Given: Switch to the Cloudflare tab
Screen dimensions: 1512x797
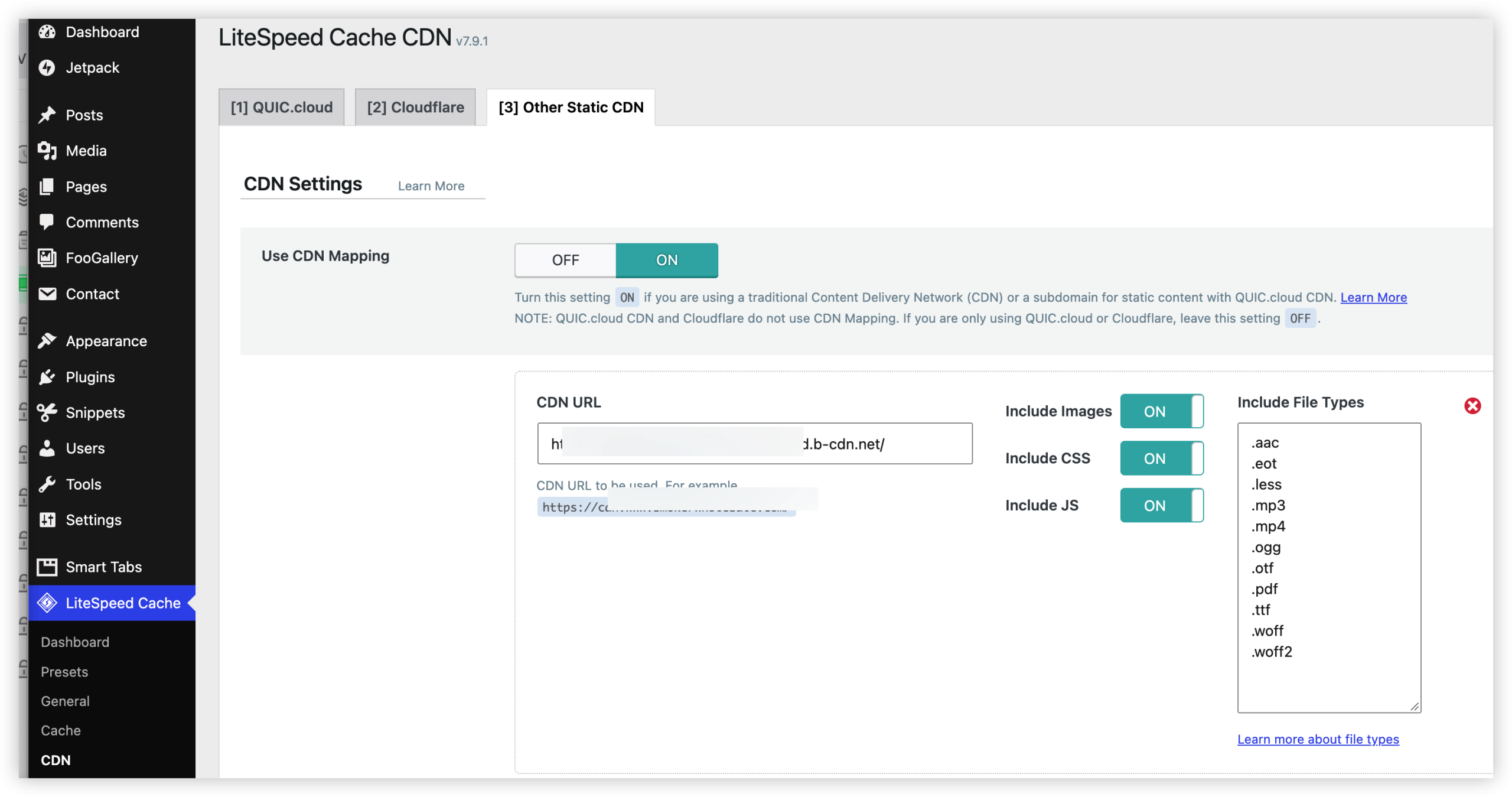Looking at the screenshot, I should [415, 107].
